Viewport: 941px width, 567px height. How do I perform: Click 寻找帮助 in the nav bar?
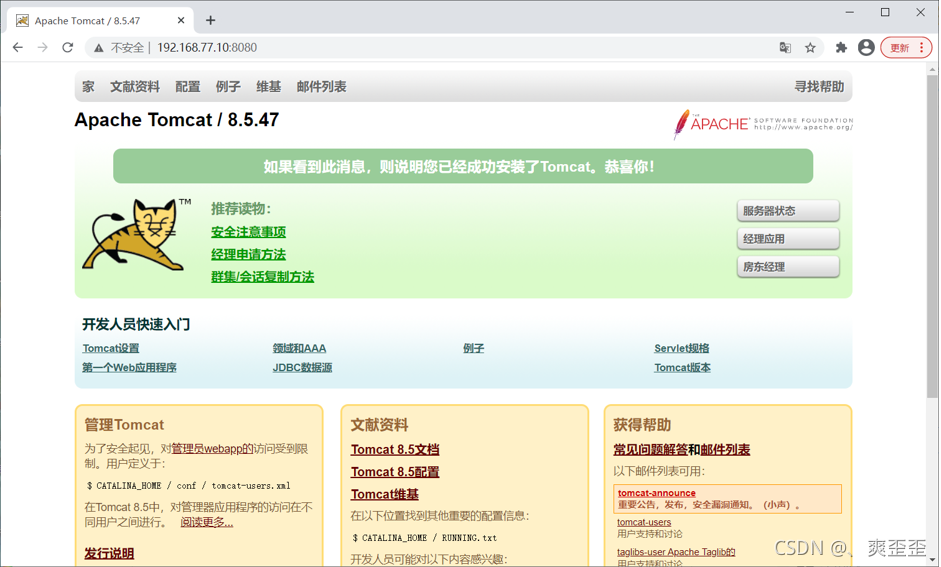[x=819, y=86]
